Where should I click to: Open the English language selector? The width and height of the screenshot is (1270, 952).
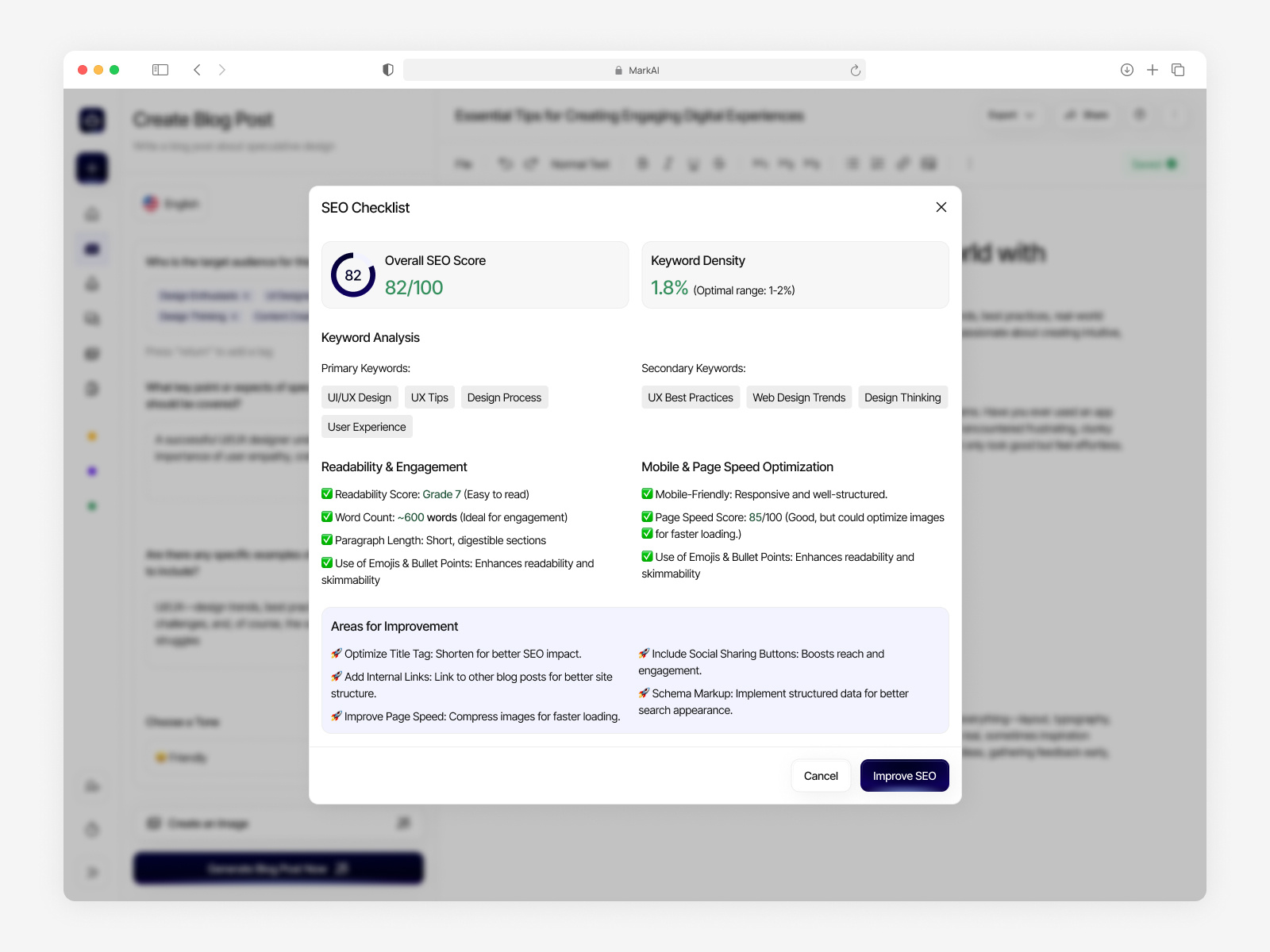(171, 203)
